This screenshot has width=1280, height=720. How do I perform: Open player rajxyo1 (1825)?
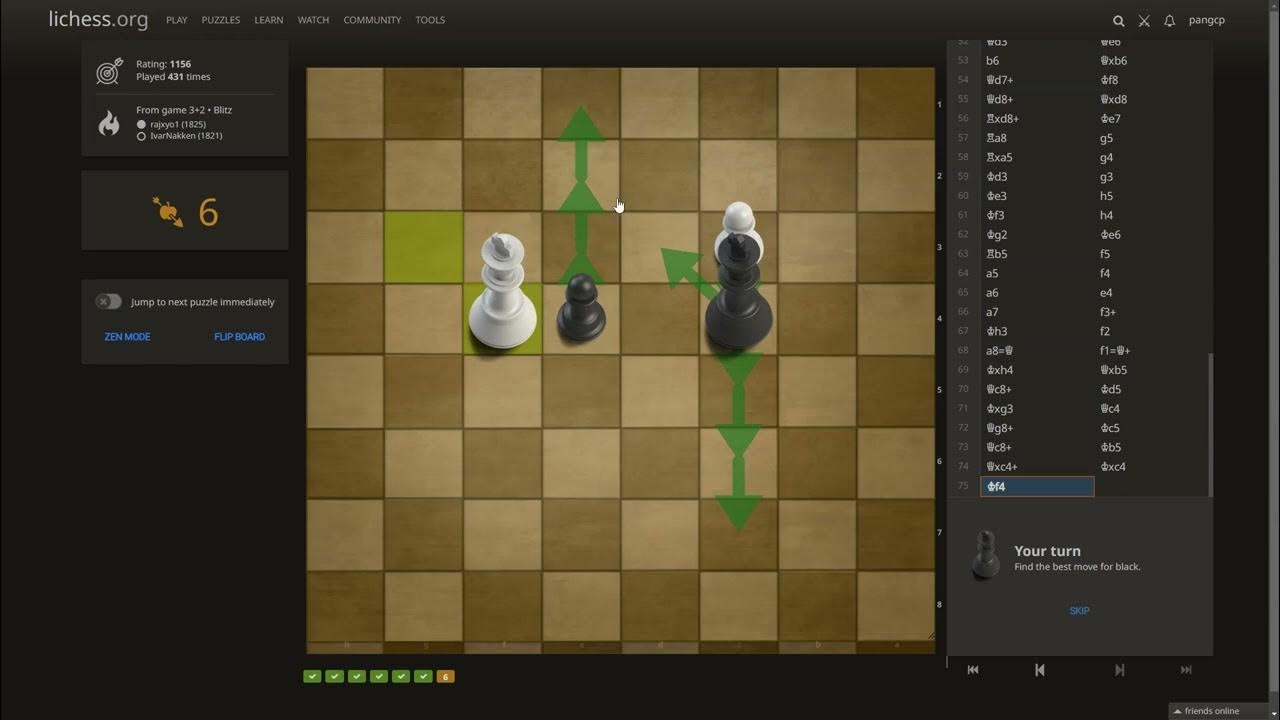(x=178, y=124)
